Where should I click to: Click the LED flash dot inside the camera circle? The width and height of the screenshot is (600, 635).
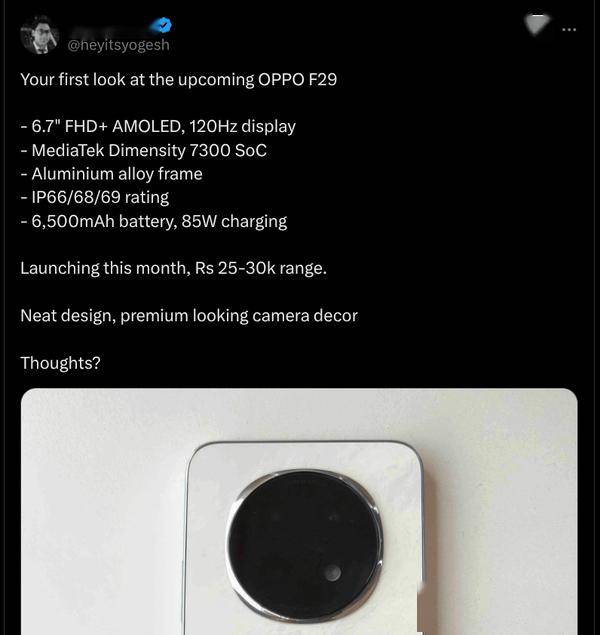tap(332, 573)
